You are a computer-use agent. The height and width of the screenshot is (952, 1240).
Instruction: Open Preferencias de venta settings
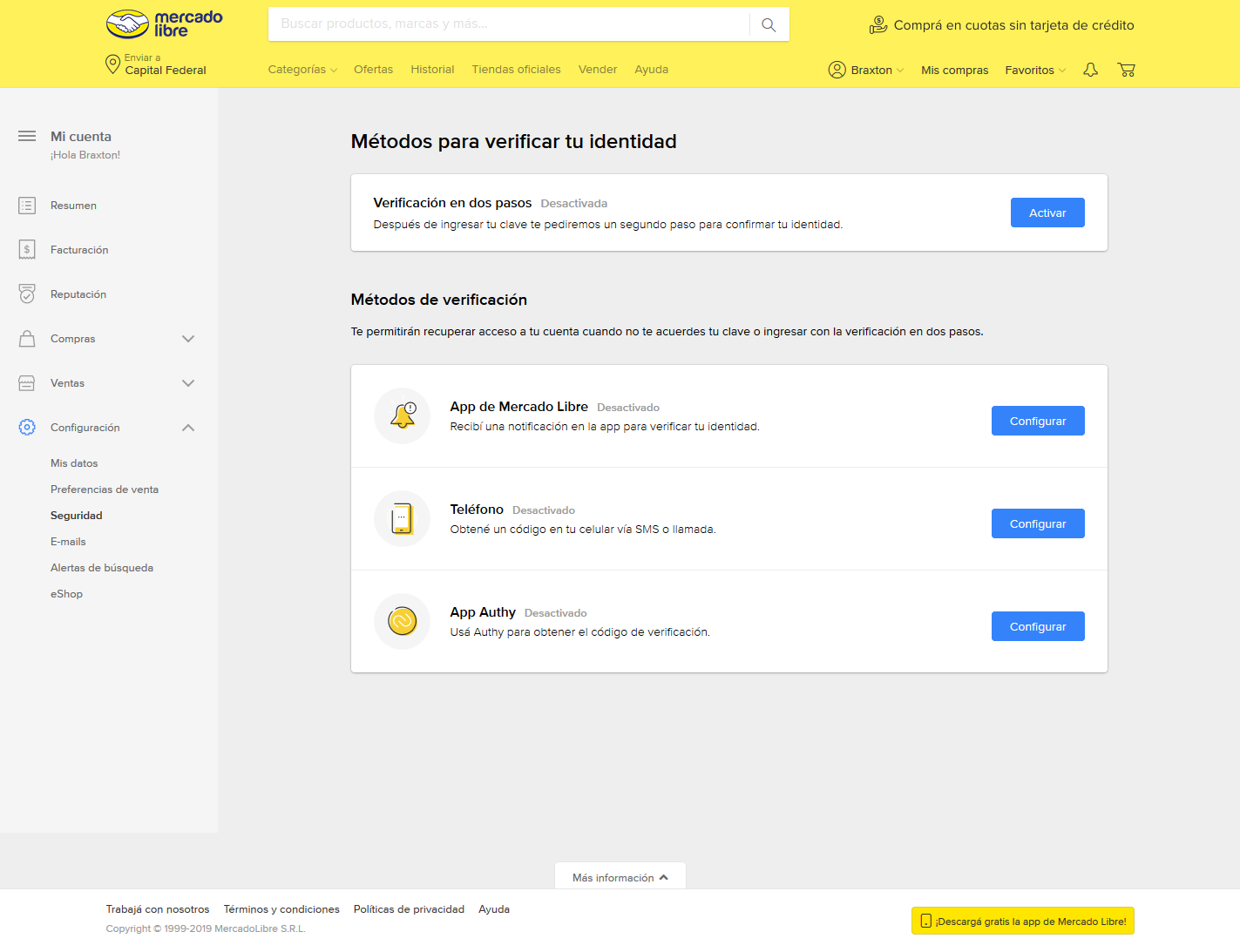tap(105, 490)
